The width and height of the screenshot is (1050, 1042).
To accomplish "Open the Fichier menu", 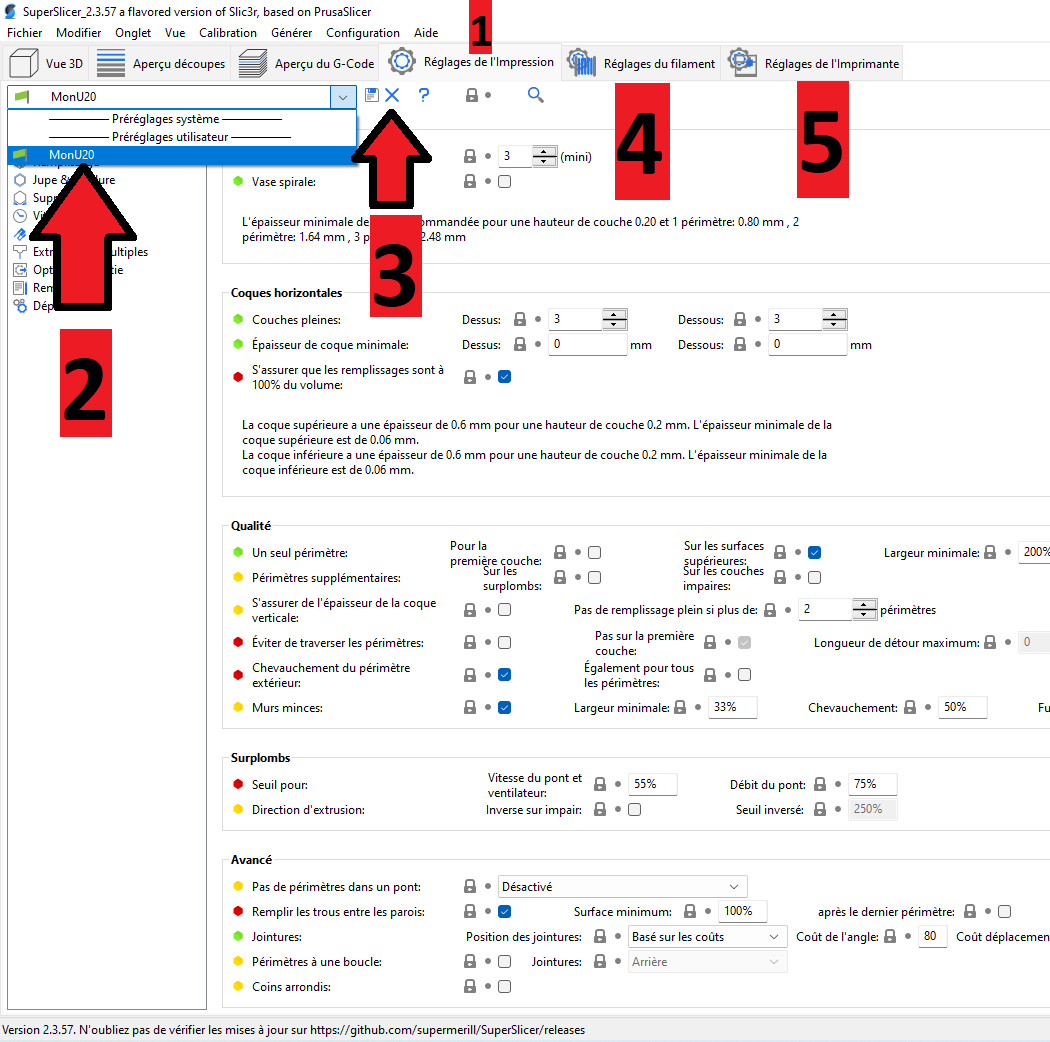I will point(25,33).
